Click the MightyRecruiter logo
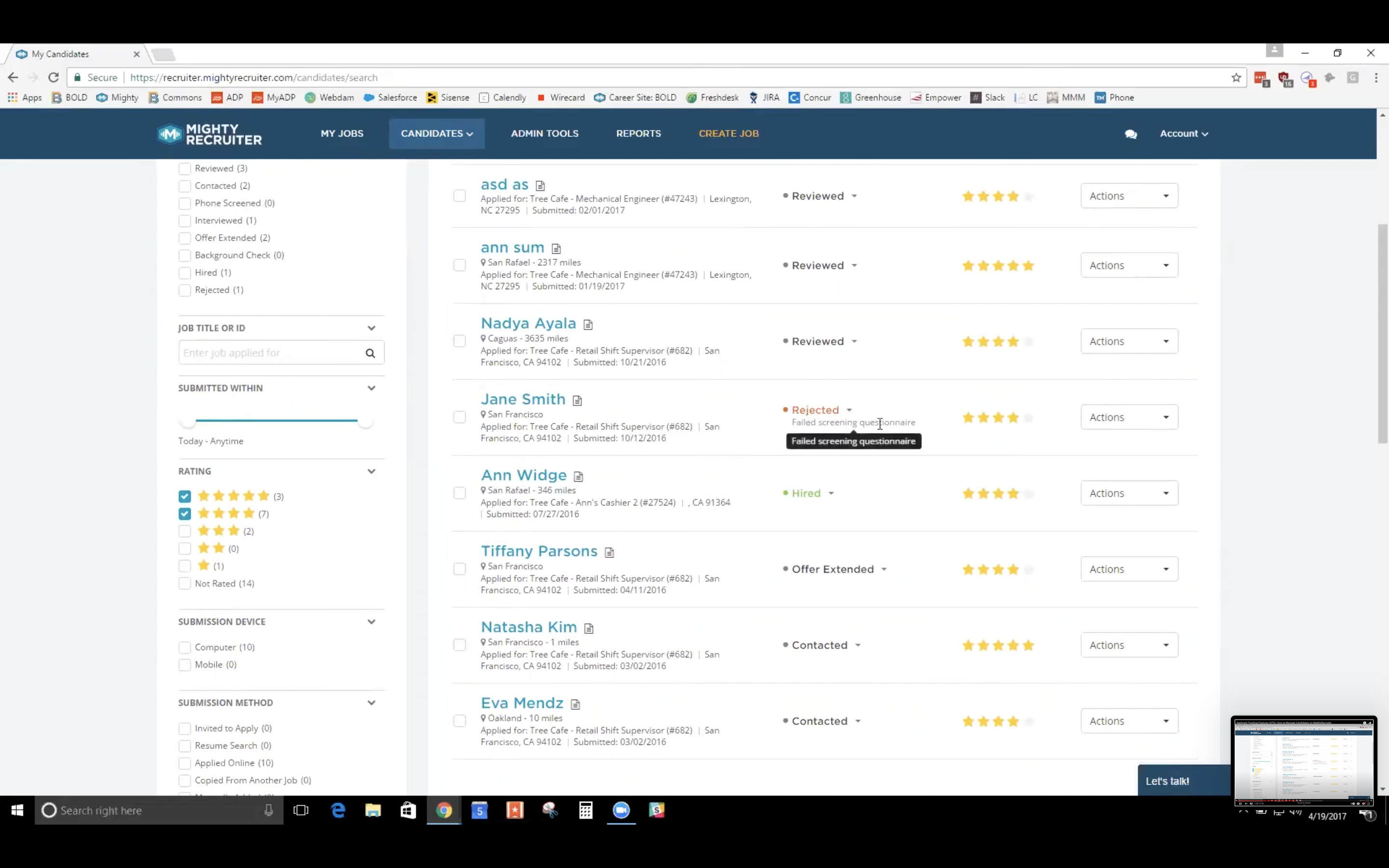1389x868 pixels. (x=209, y=134)
